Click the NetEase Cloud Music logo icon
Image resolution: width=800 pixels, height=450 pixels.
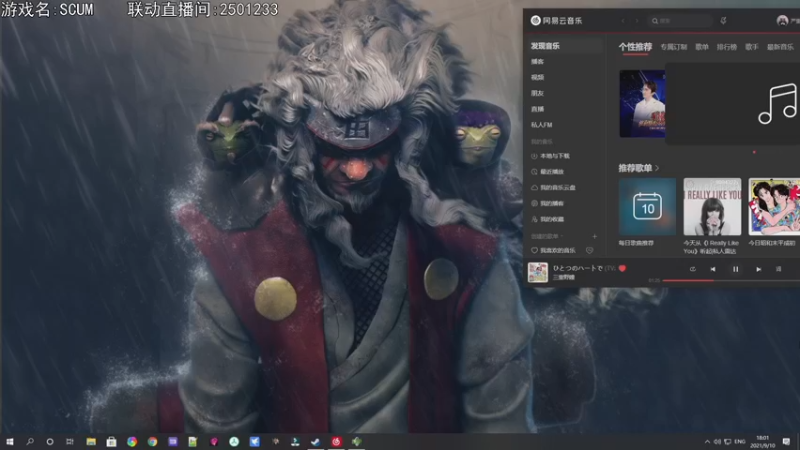click(535, 20)
